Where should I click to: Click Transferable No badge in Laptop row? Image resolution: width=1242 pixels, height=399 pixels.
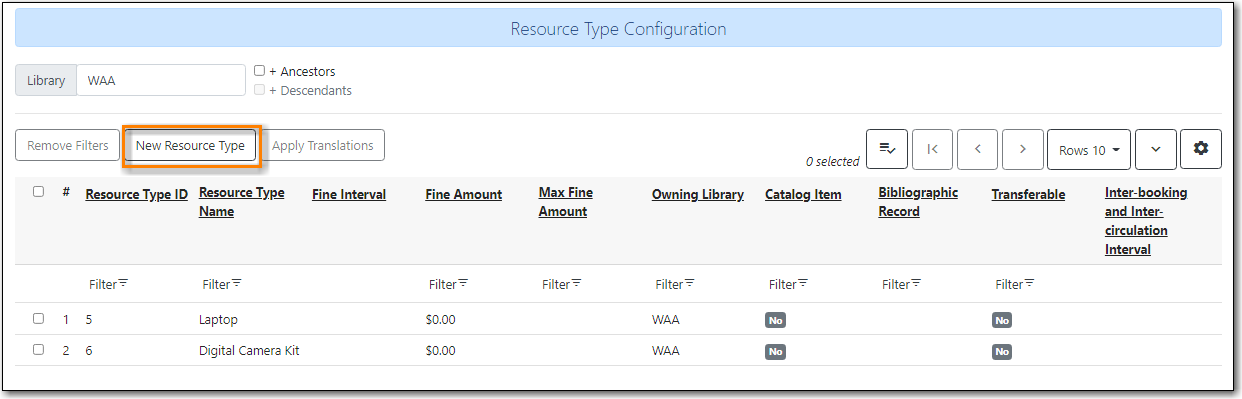pyautogui.click(x=1002, y=320)
